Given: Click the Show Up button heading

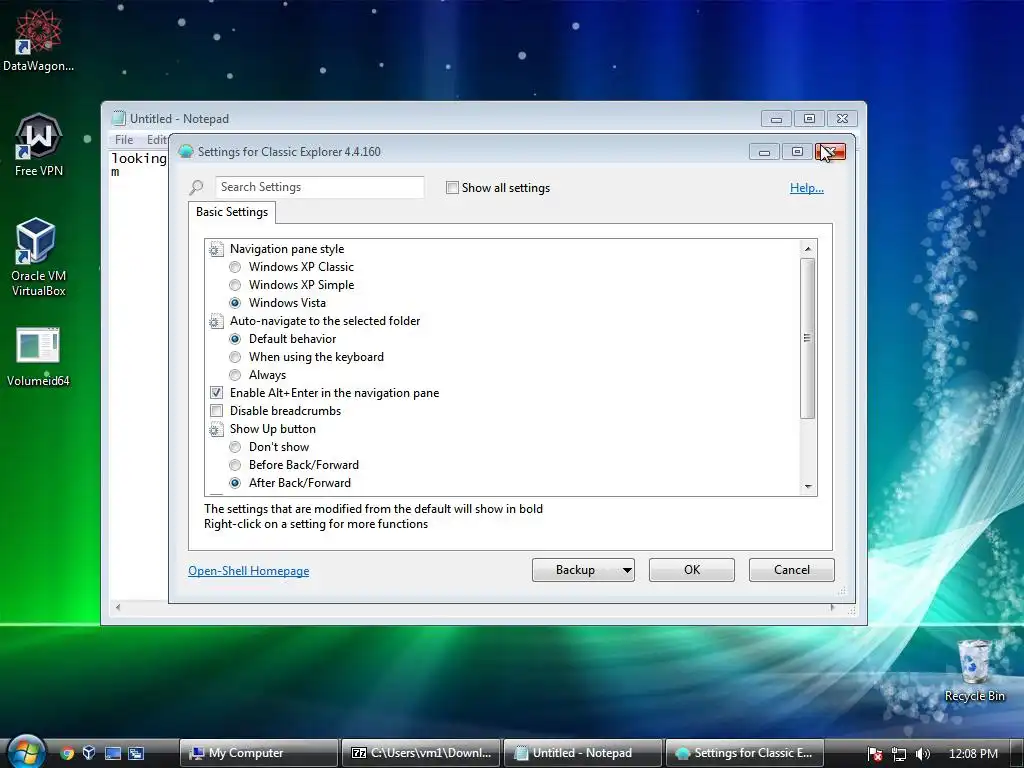Looking at the screenshot, I should pos(272,429).
